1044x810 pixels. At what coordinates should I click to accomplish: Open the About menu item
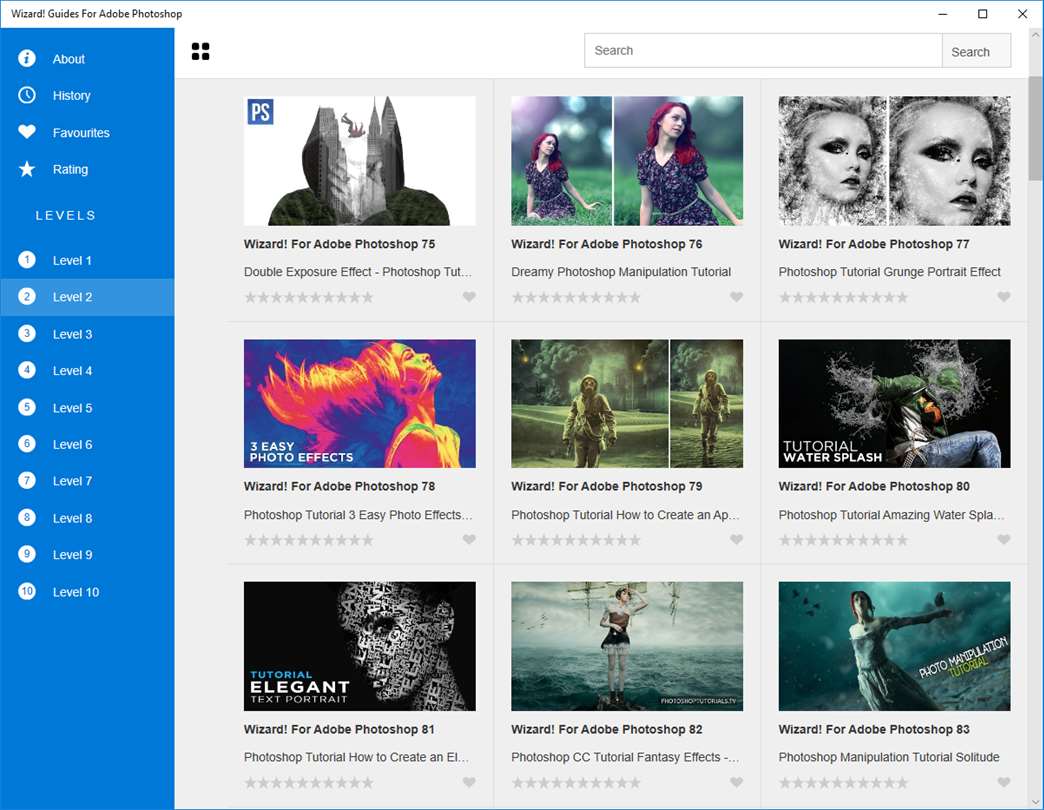[87, 59]
